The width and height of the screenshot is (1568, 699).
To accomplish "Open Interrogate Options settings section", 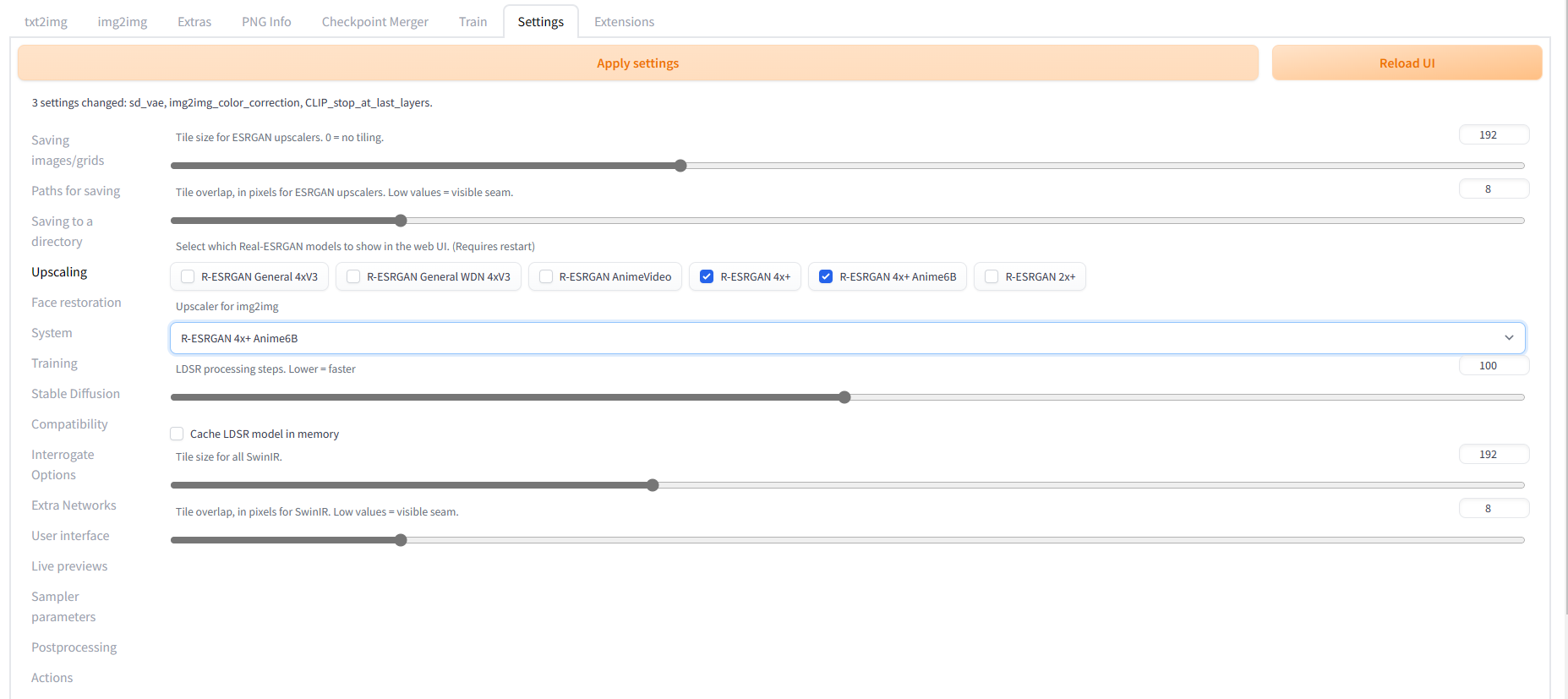I will [63, 465].
